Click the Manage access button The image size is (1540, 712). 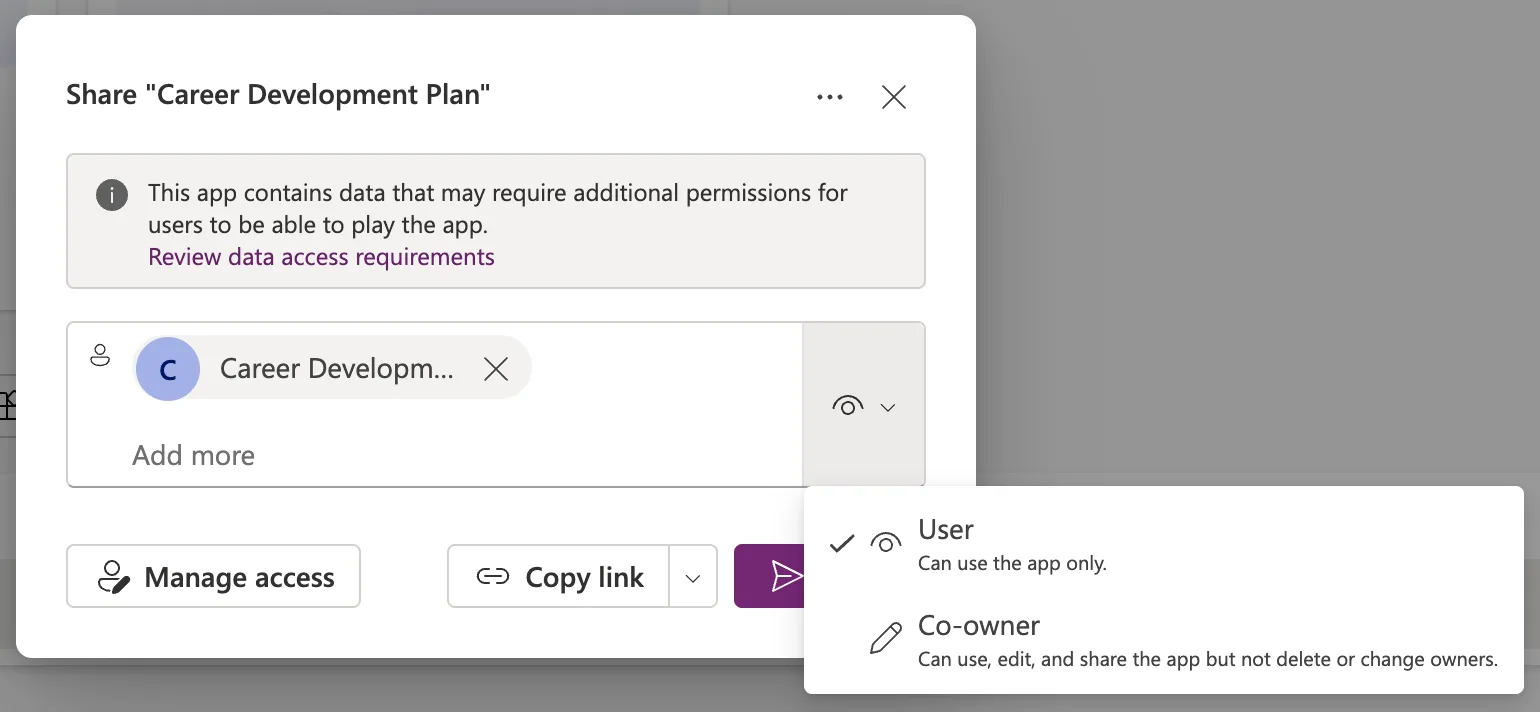[213, 576]
